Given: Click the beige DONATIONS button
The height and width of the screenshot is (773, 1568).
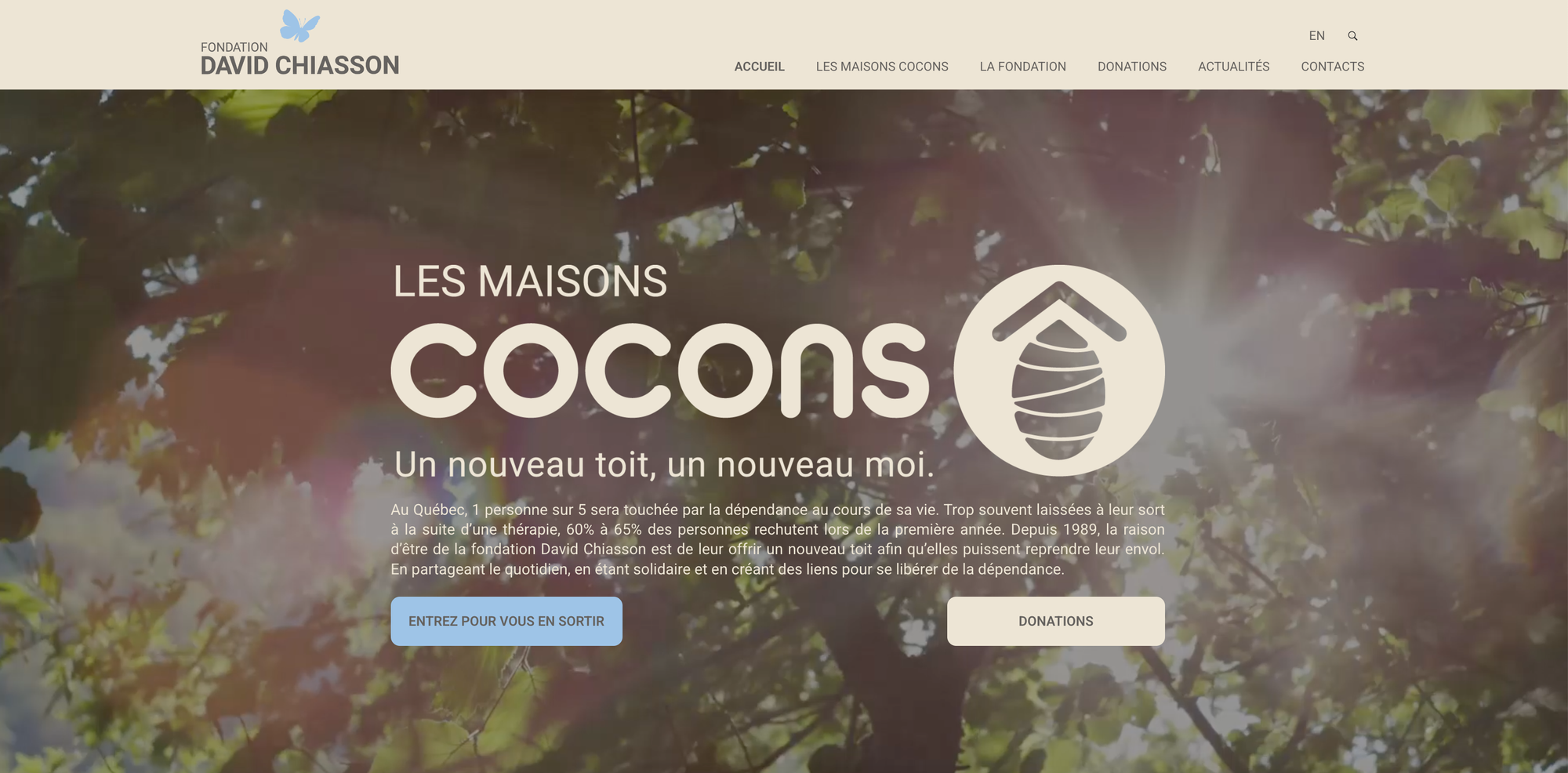Looking at the screenshot, I should coord(1056,621).
